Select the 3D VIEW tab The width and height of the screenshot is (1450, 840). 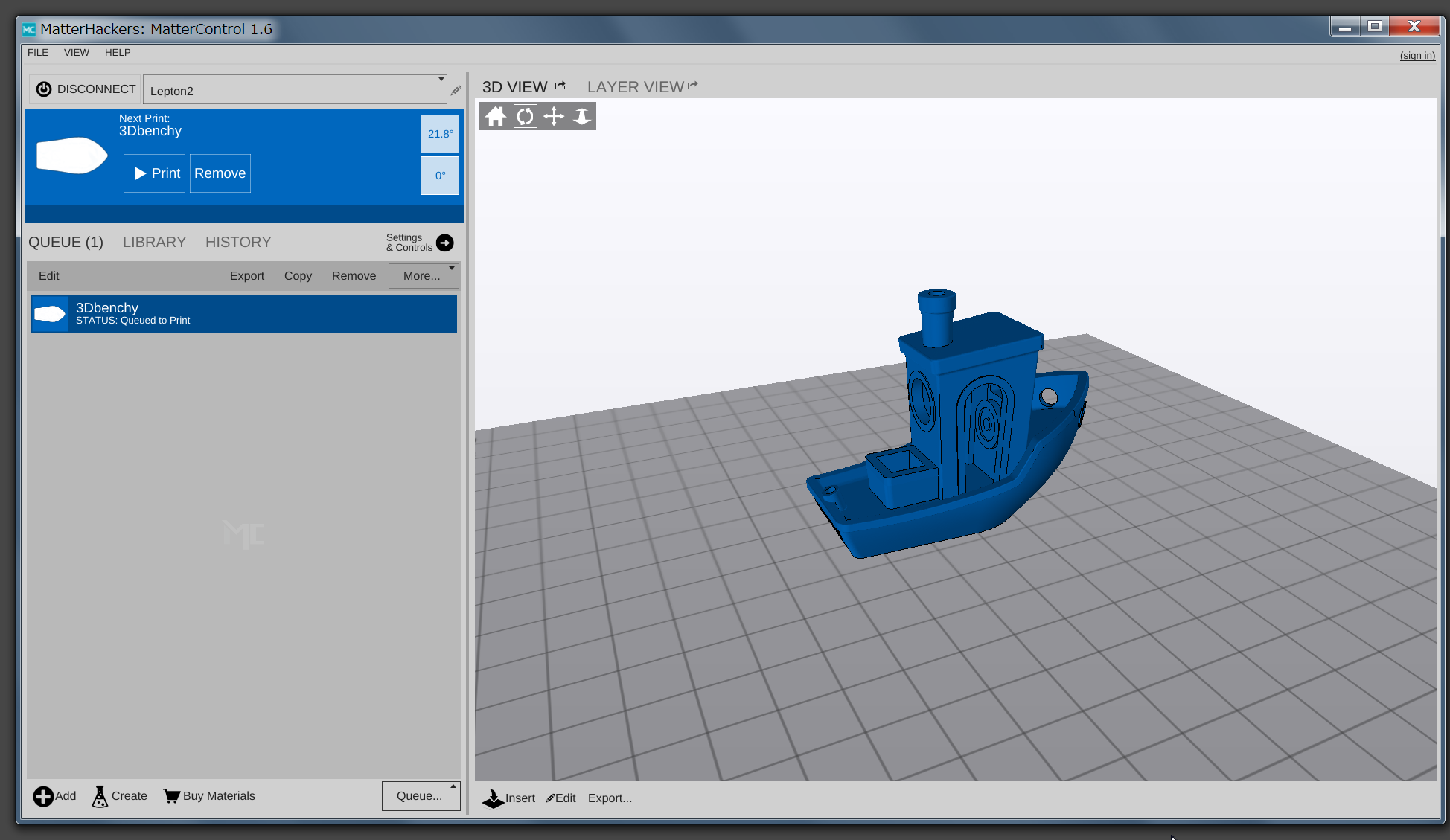pos(515,87)
